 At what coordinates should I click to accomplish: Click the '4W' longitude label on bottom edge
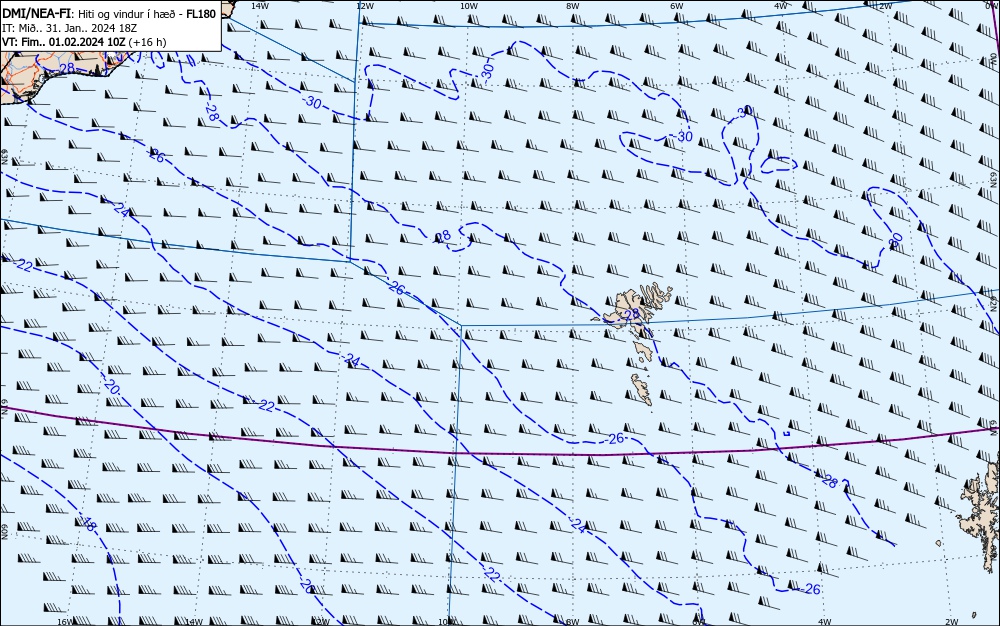pos(825,622)
